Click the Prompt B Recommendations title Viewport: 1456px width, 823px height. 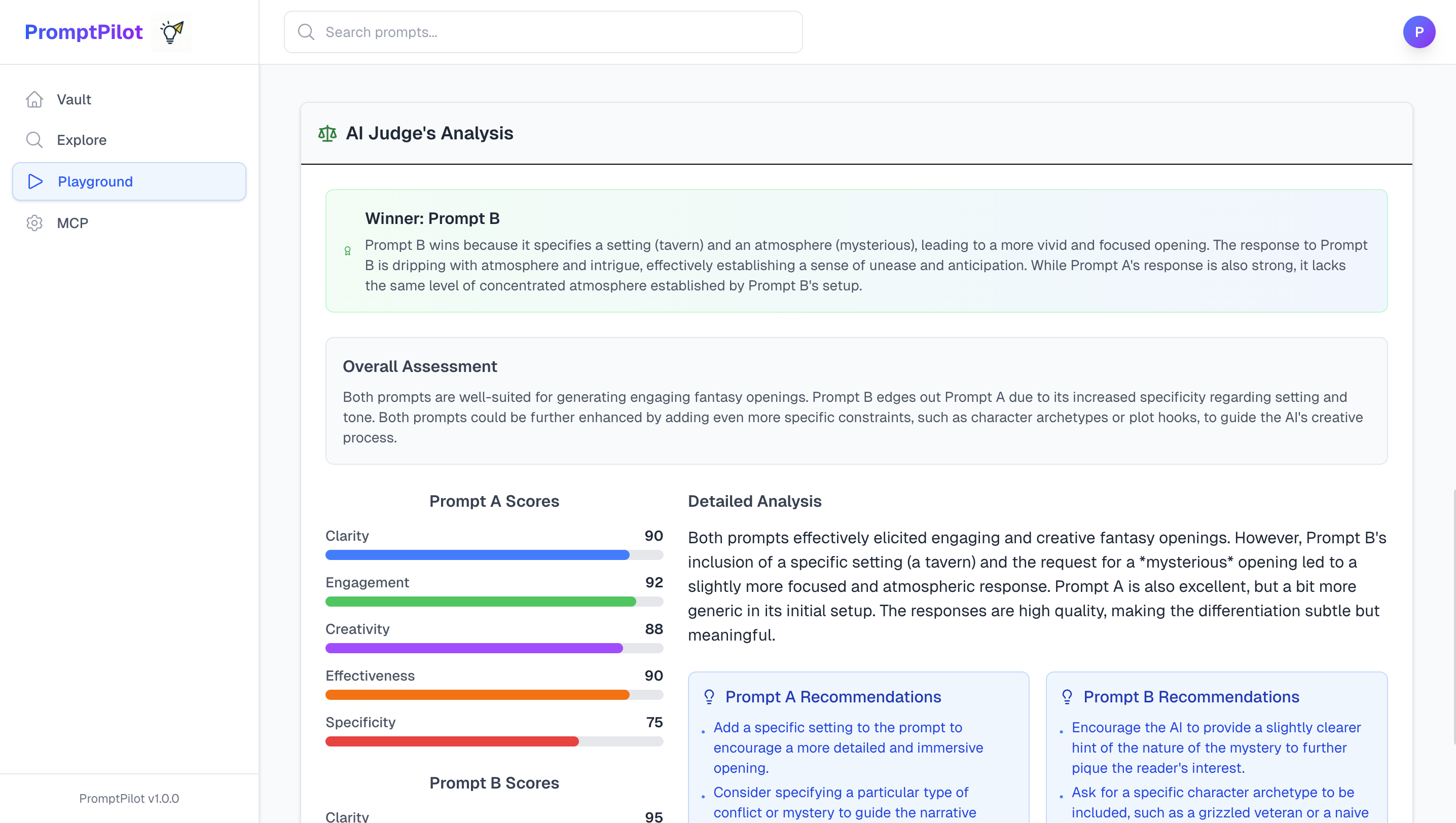1191,697
